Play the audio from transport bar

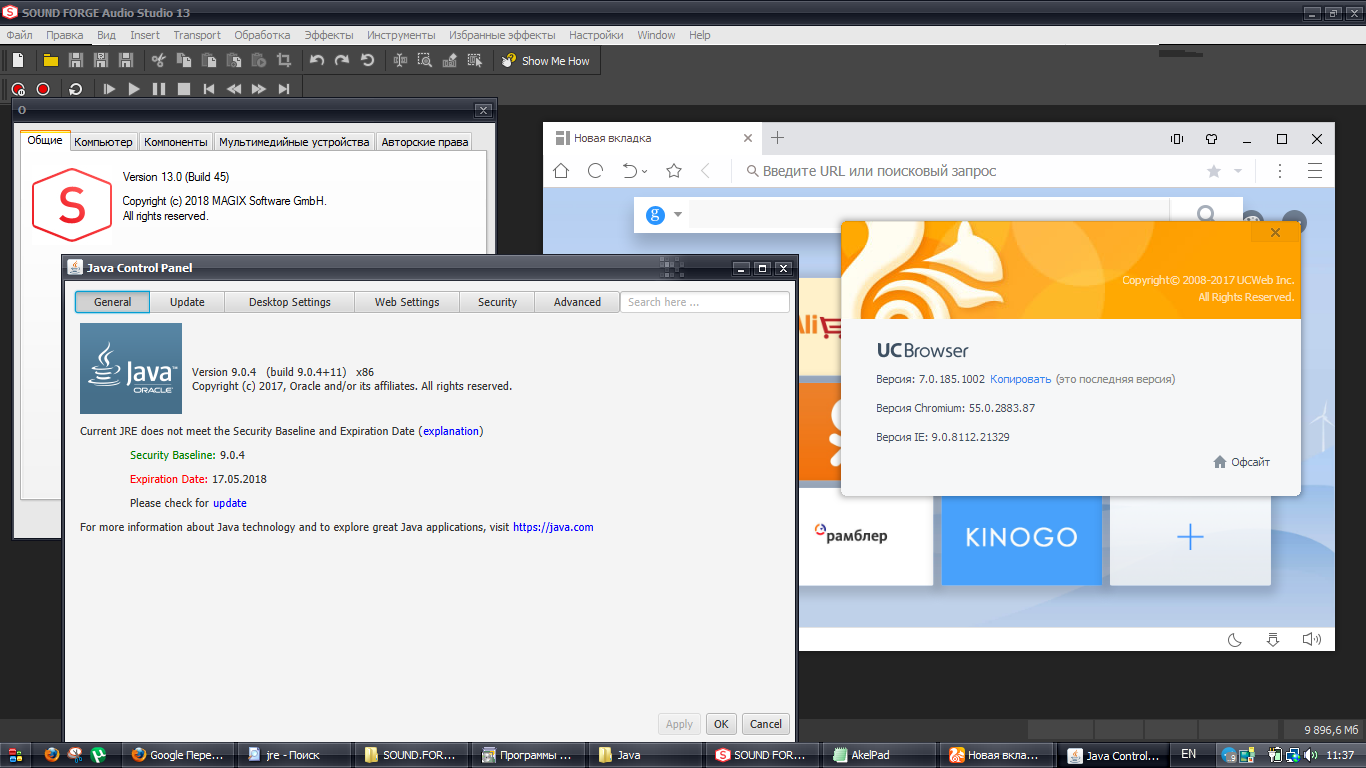[134, 89]
